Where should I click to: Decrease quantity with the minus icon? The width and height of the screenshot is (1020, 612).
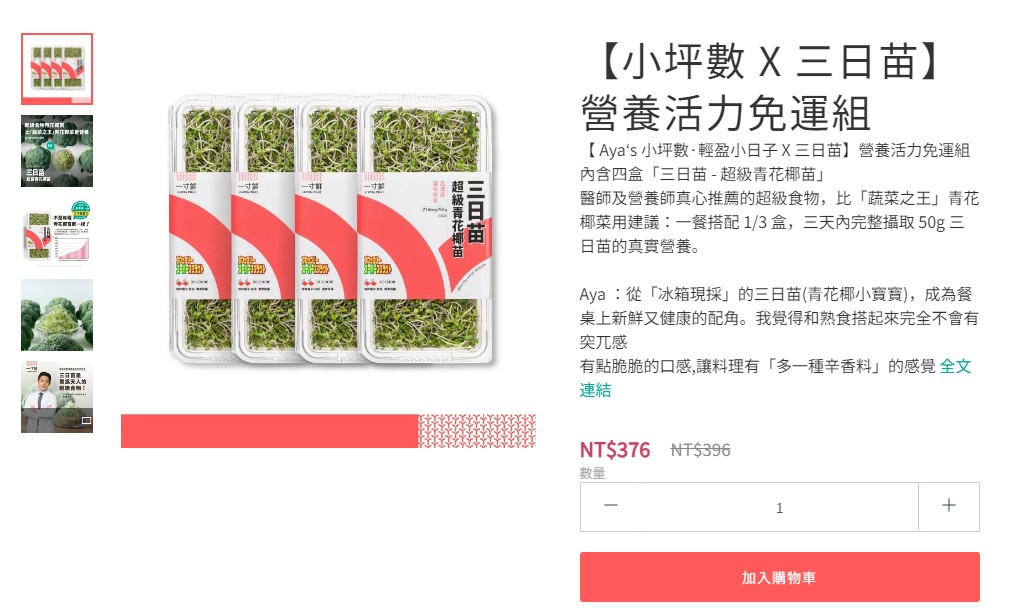click(610, 506)
